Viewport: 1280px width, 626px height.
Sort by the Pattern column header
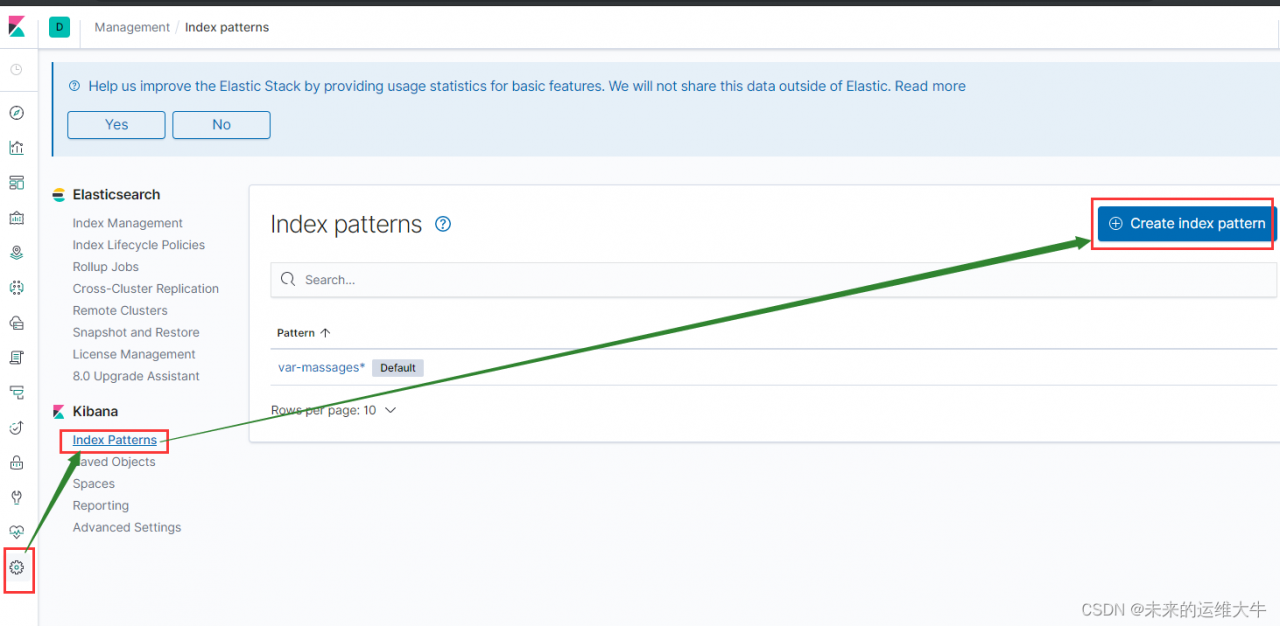click(303, 333)
